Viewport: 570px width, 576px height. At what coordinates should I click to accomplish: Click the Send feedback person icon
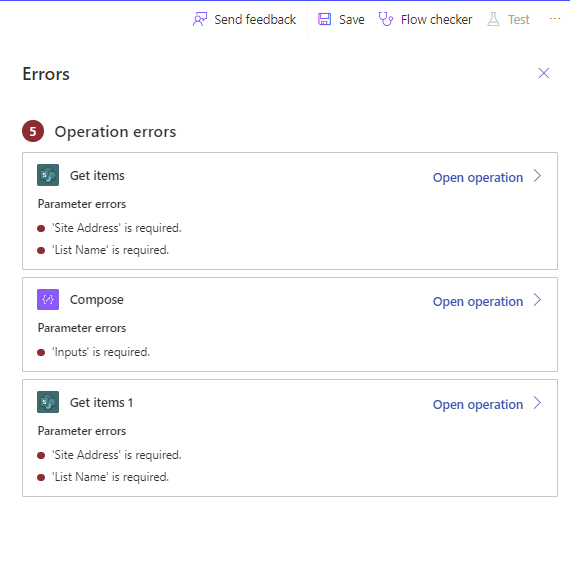(x=200, y=19)
